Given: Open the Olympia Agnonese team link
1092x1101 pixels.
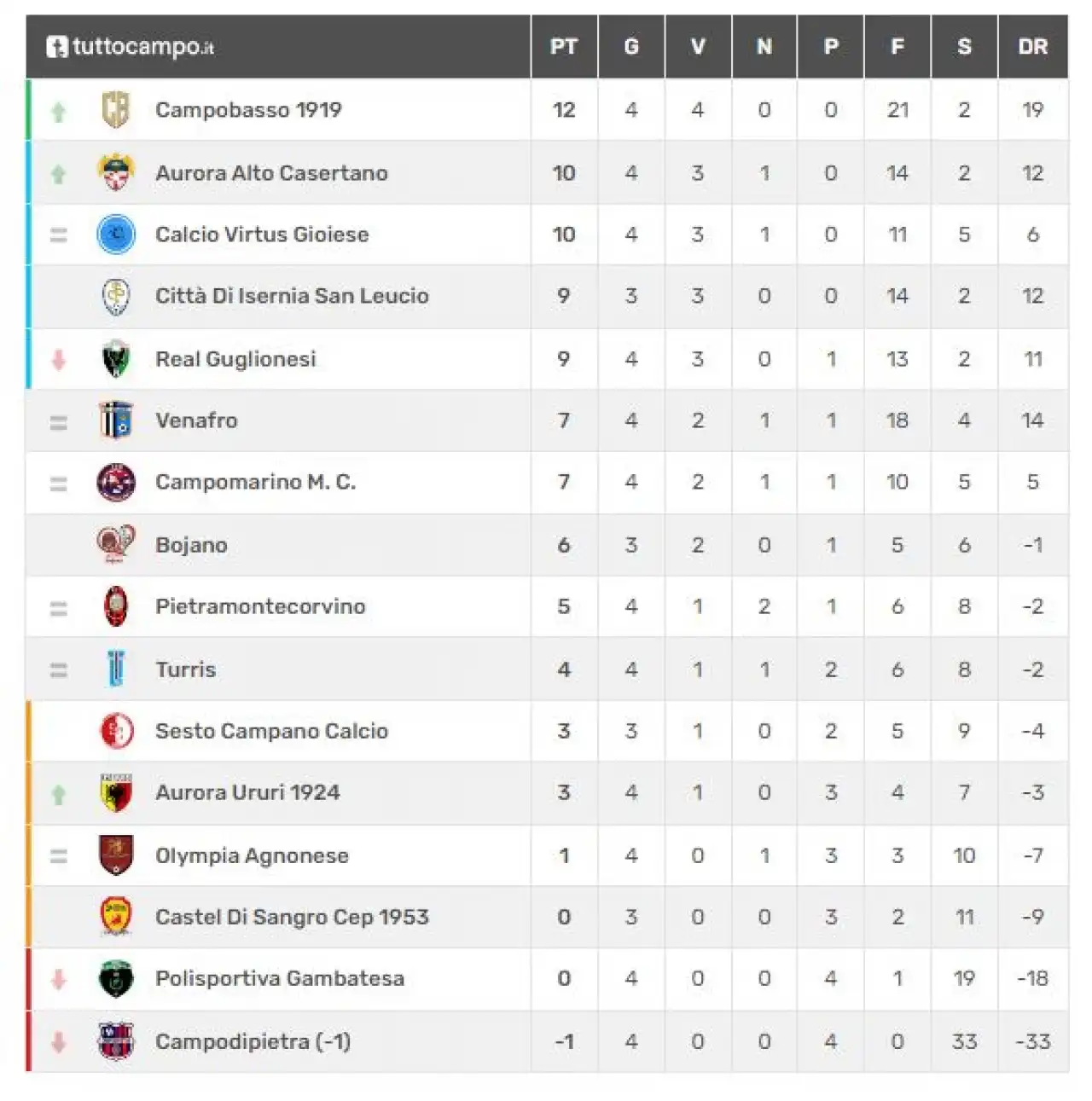Looking at the screenshot, I should point(252,855).
